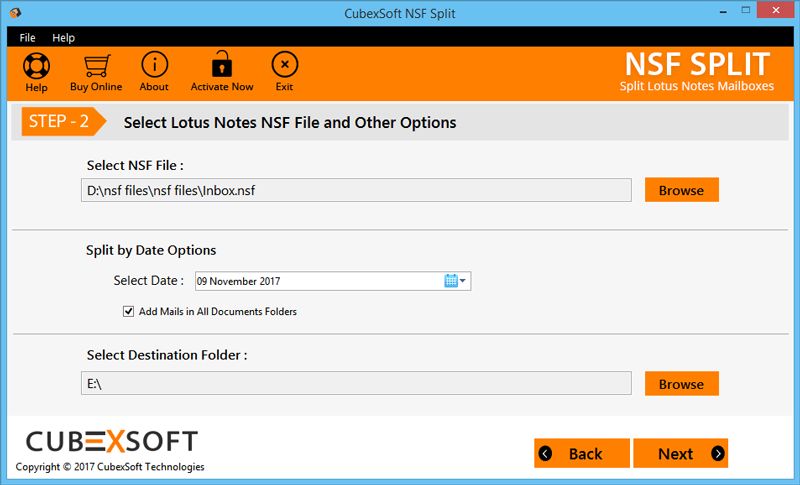Go Back to the previous step

pos(581,453)
